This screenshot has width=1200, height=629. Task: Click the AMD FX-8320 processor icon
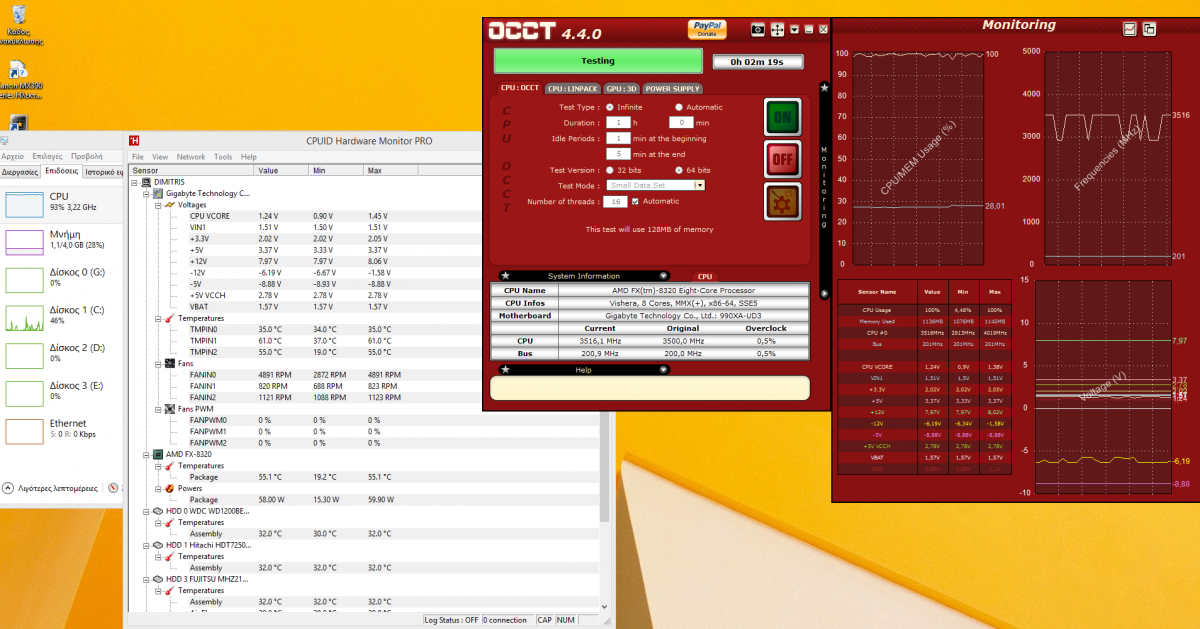[x=158, y=454]
